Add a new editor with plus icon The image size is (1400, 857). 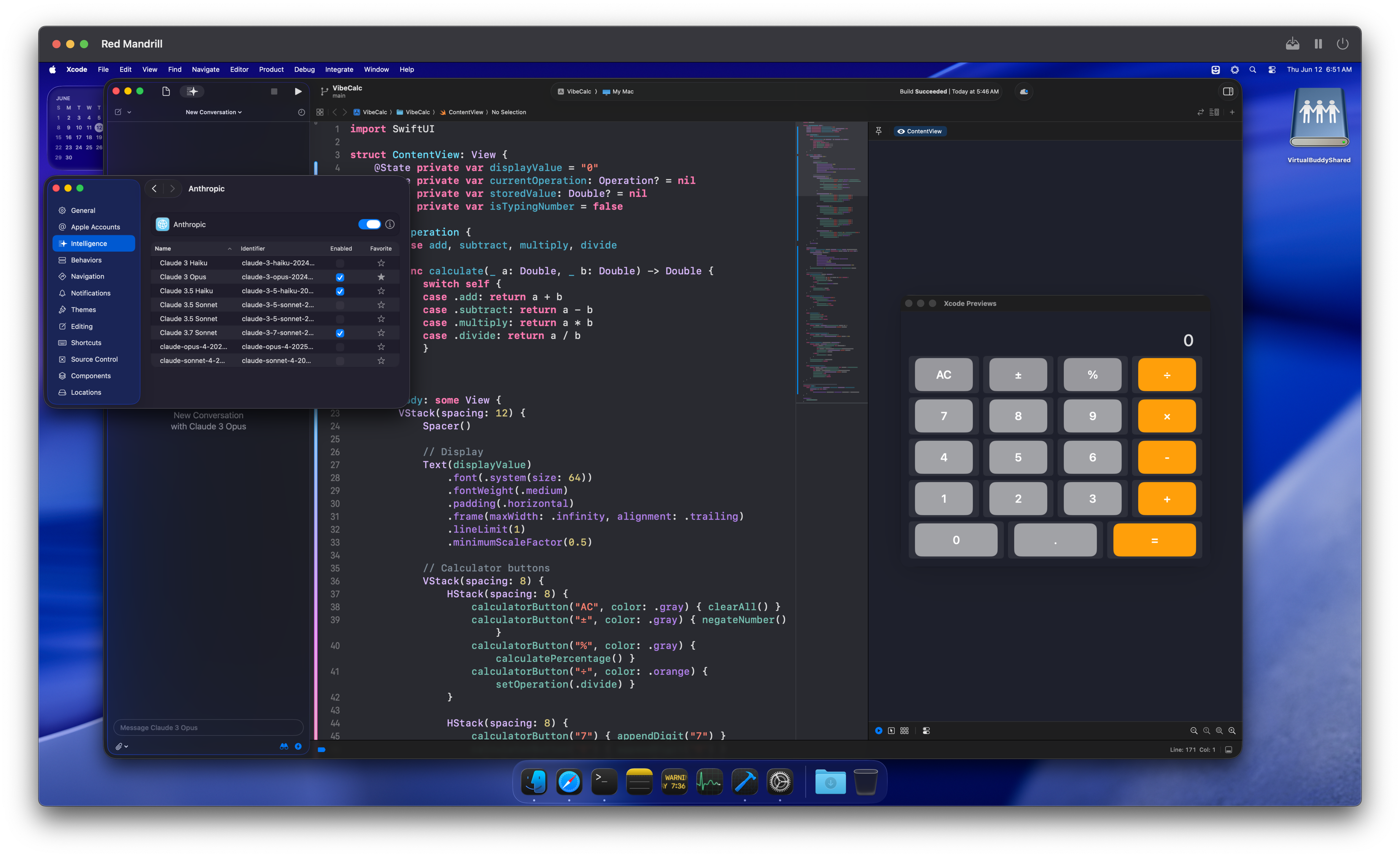1232,112
